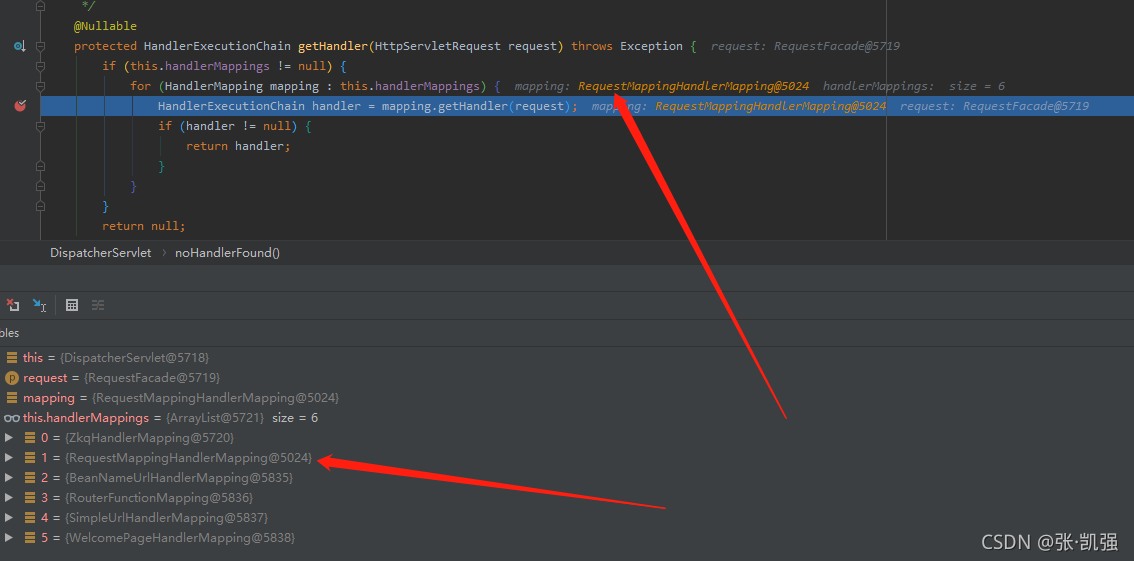Click 'request: RequestFacade@5719' inline hint on signature line
The image size is (1134, 561).
coord(805,46)
